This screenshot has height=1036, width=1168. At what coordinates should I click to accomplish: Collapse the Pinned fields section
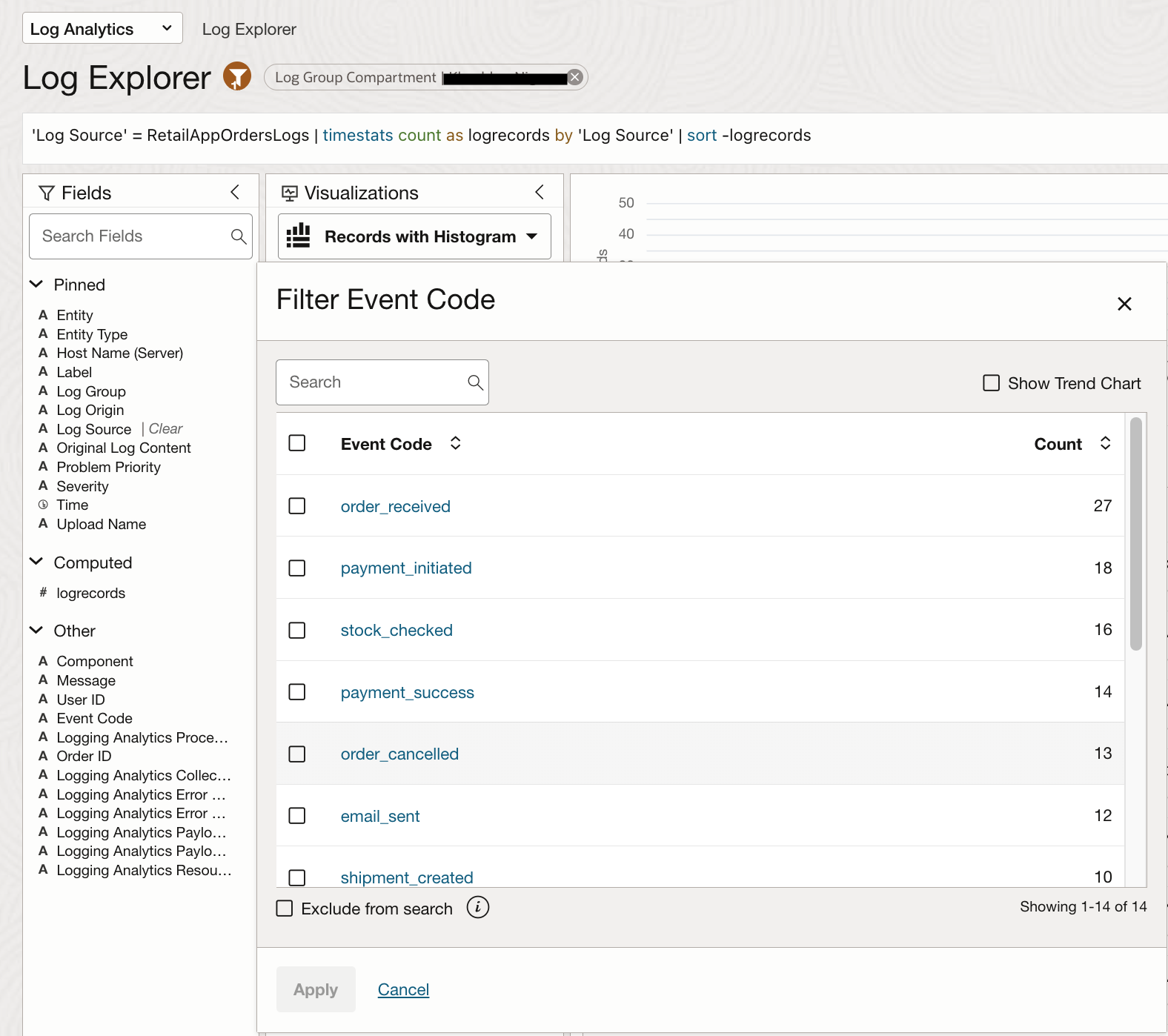pyautogui.click(x=36, y=285)
